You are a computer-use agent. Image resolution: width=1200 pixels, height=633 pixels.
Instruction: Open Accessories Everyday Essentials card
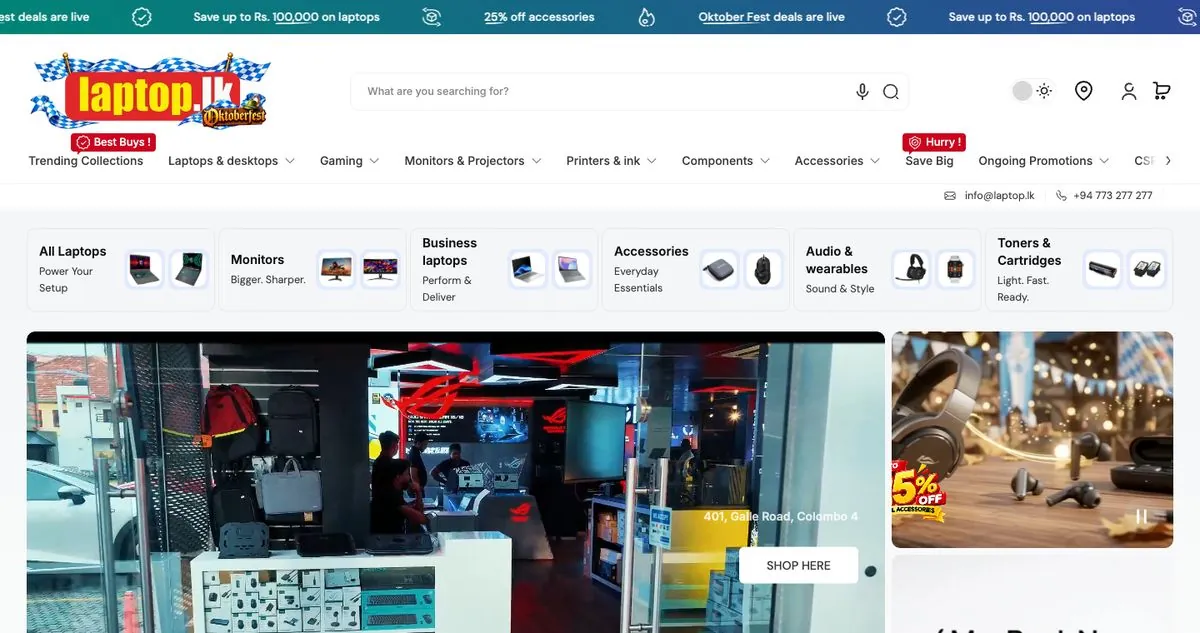[696, 269]
